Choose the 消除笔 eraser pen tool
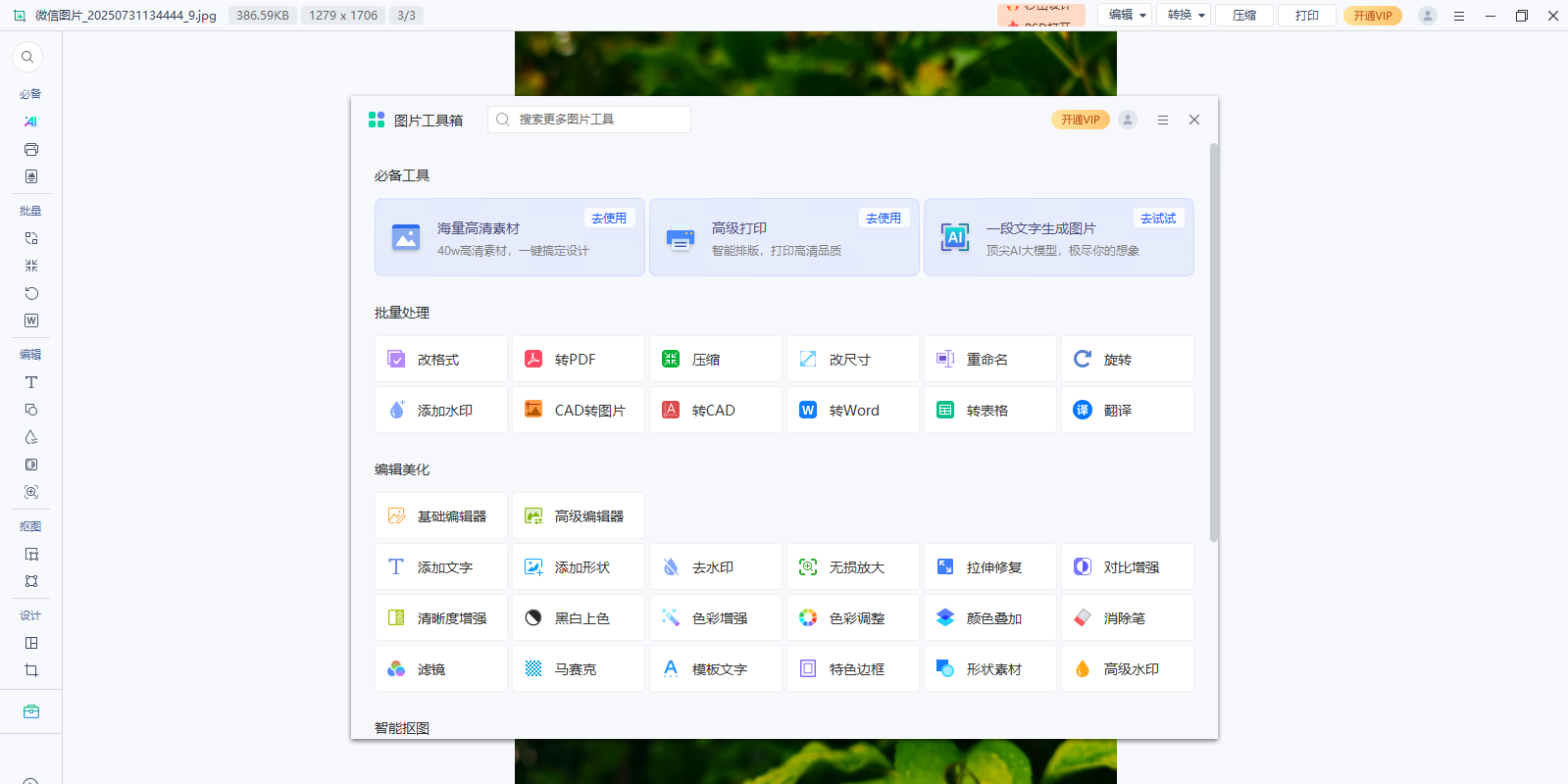The height and width of the screenshot is (784, 1568). pos(1127,618)
